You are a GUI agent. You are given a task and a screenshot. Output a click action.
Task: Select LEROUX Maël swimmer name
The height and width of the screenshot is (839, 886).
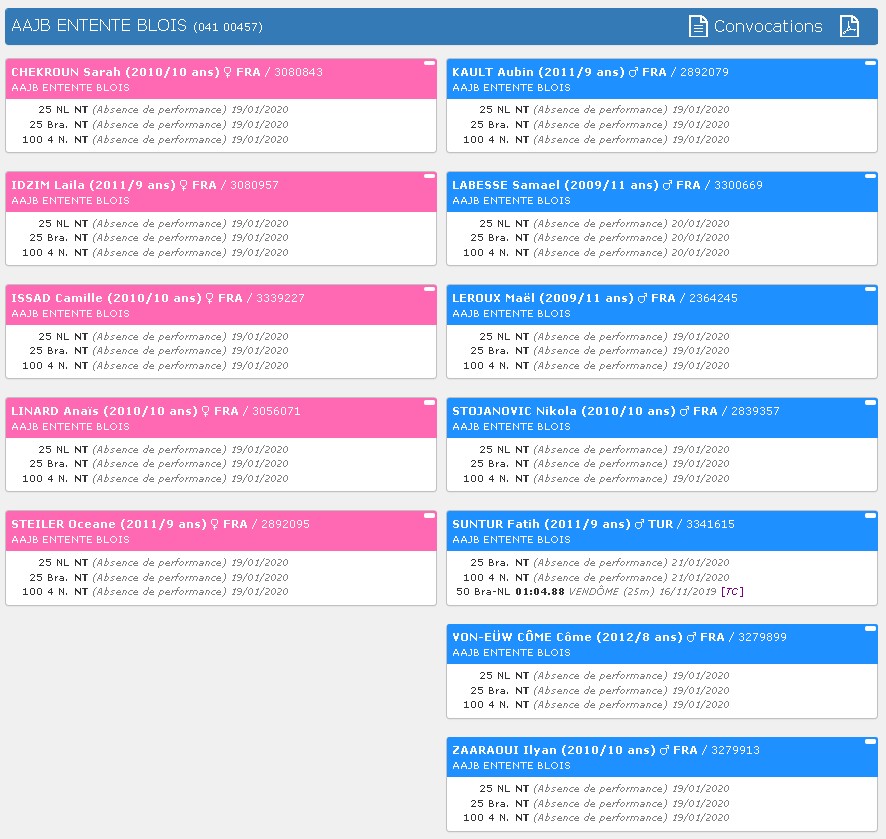[x=493, y=298]
